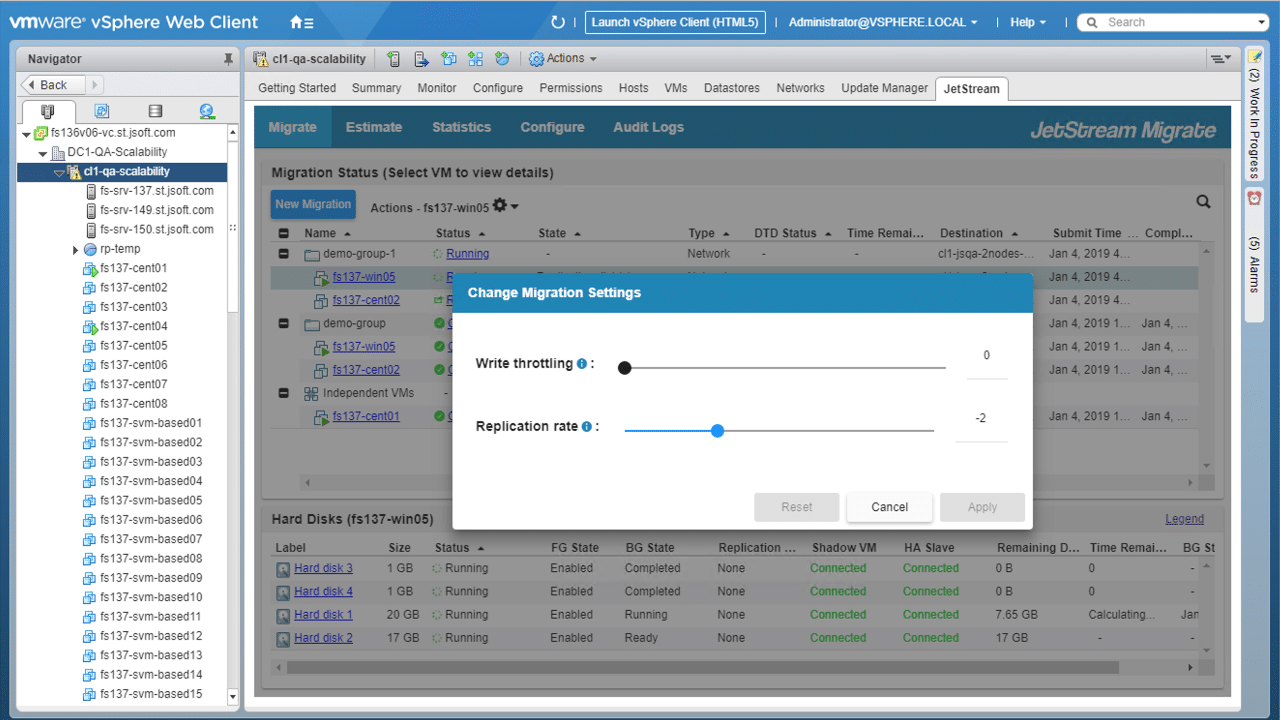The image size is (1280, 720).
Task: Click the Write throttling slider handle
Action: [x=625, y=368]
